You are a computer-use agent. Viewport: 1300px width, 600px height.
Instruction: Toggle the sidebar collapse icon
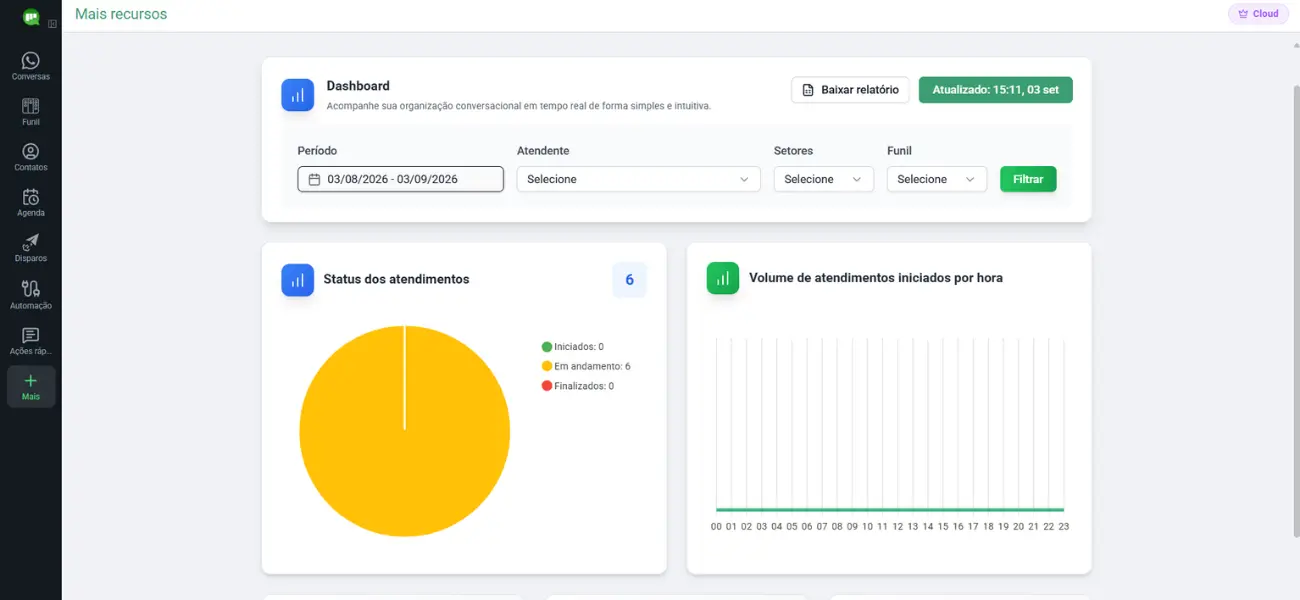click(x=52, y=24)
